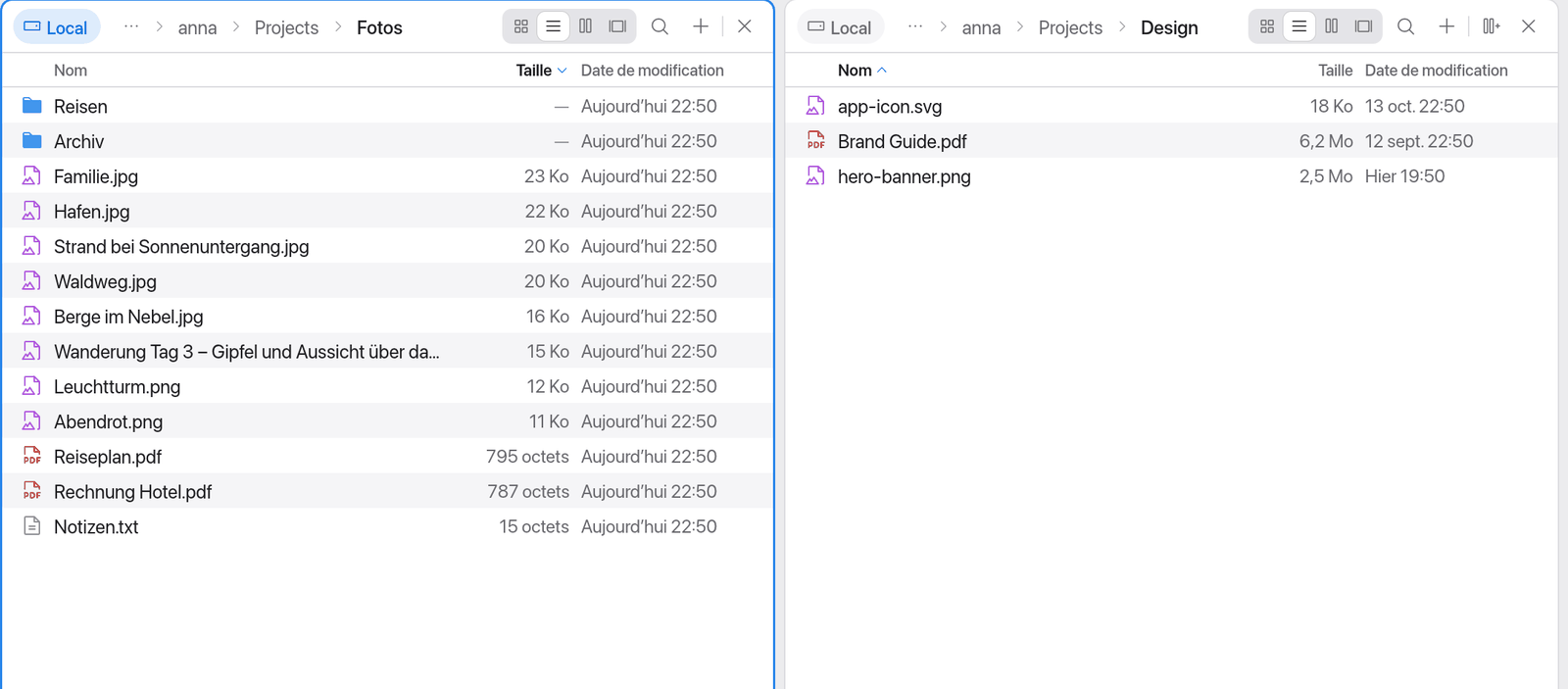Click plus icon in Design pane
This screenshot has height=689, width=1568.
point(1446,26)
